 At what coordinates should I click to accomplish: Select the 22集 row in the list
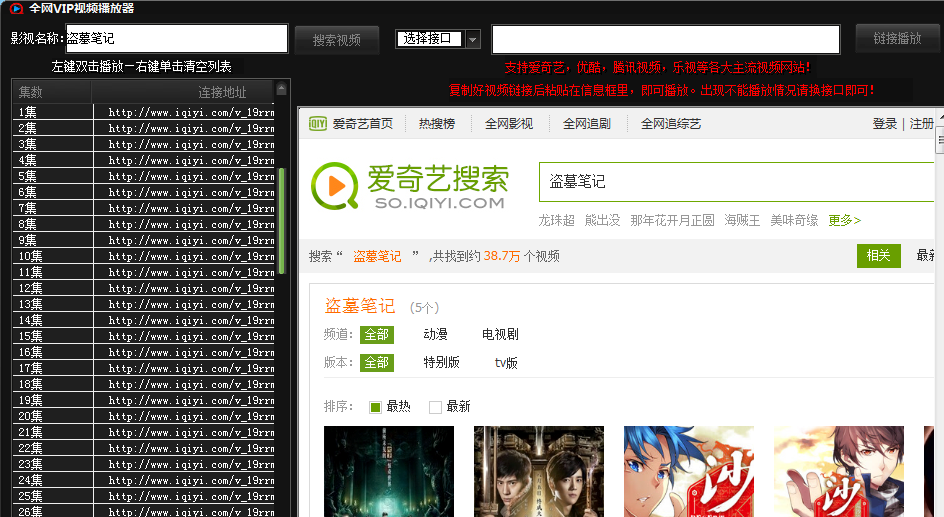(144, 448)
